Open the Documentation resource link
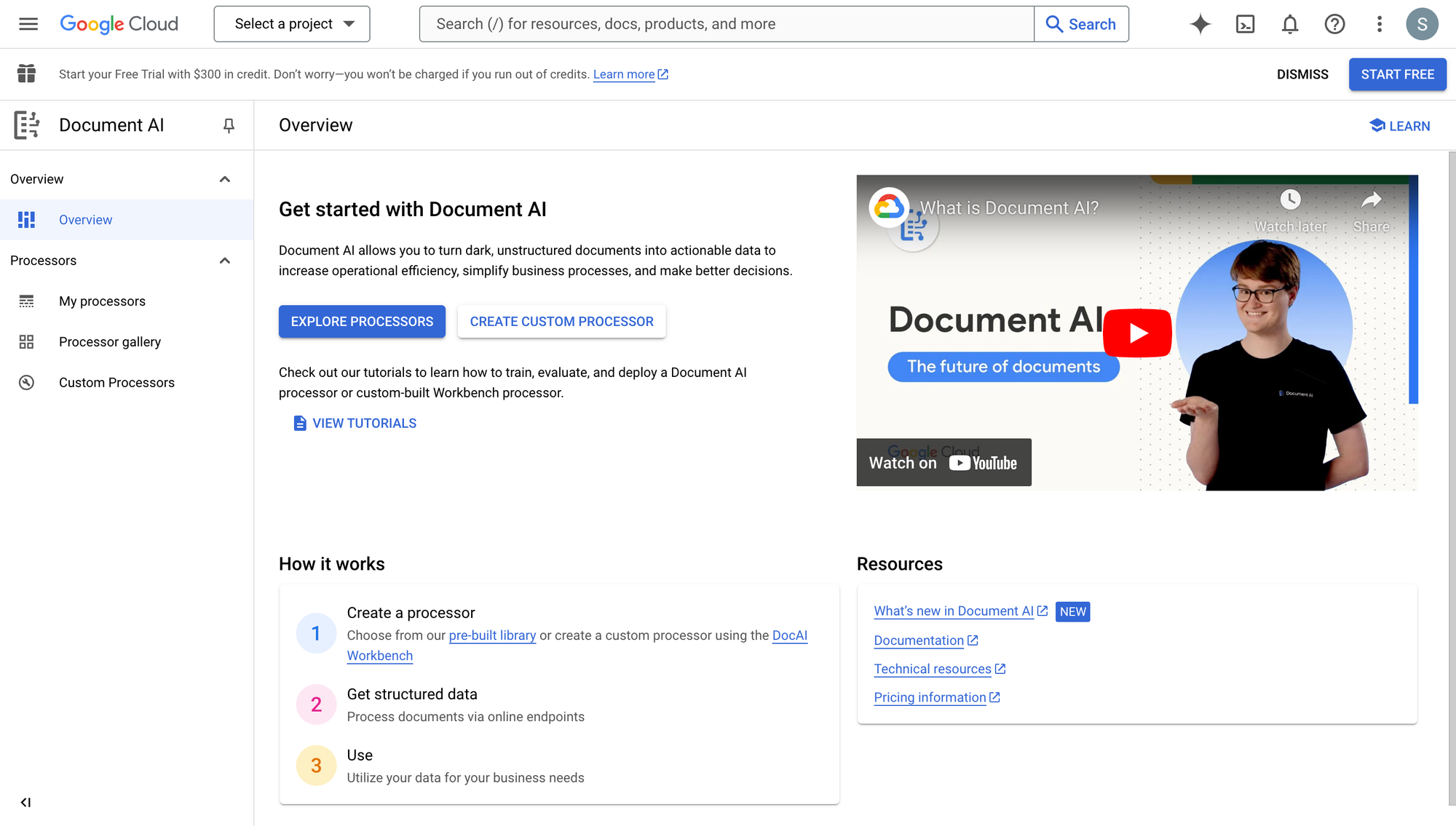1456x826 pixels. click(926, 640)
